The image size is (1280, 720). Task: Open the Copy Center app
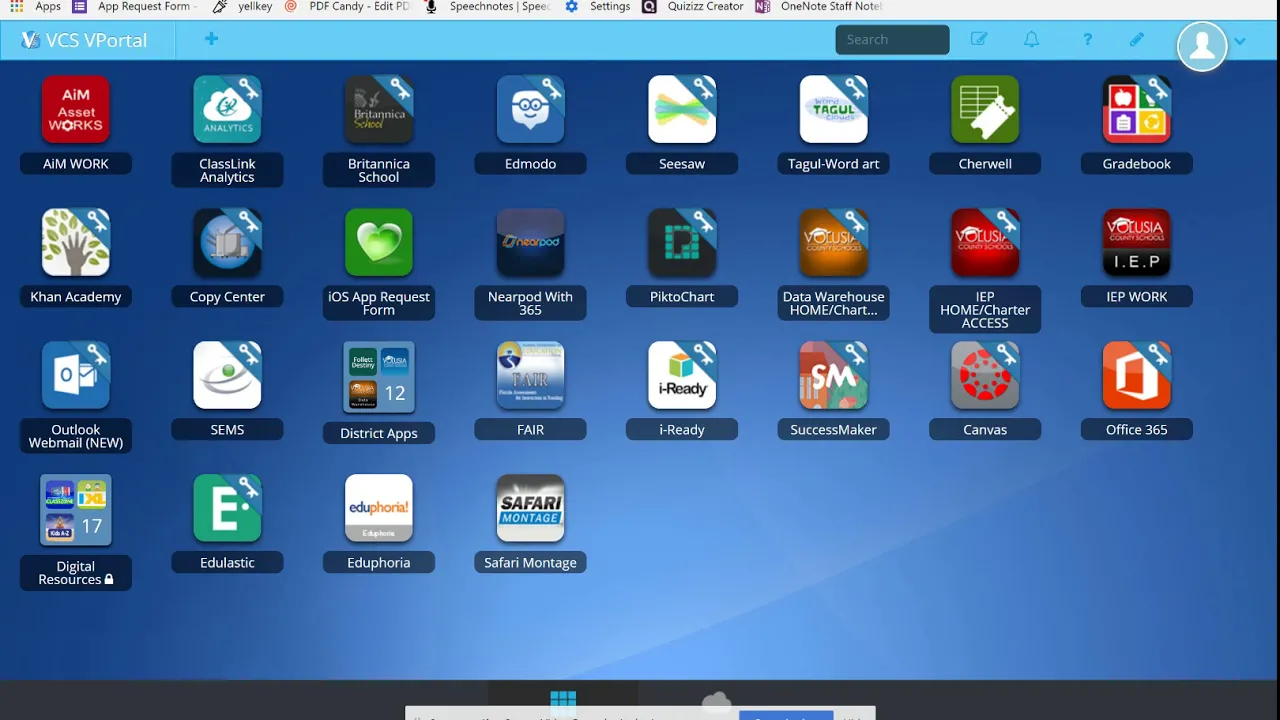[227, 242]
